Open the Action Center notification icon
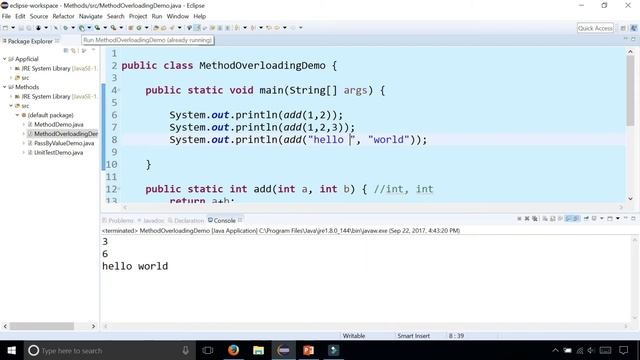Image resolution: width=640 pixels, height=360 pixels. 623,350
